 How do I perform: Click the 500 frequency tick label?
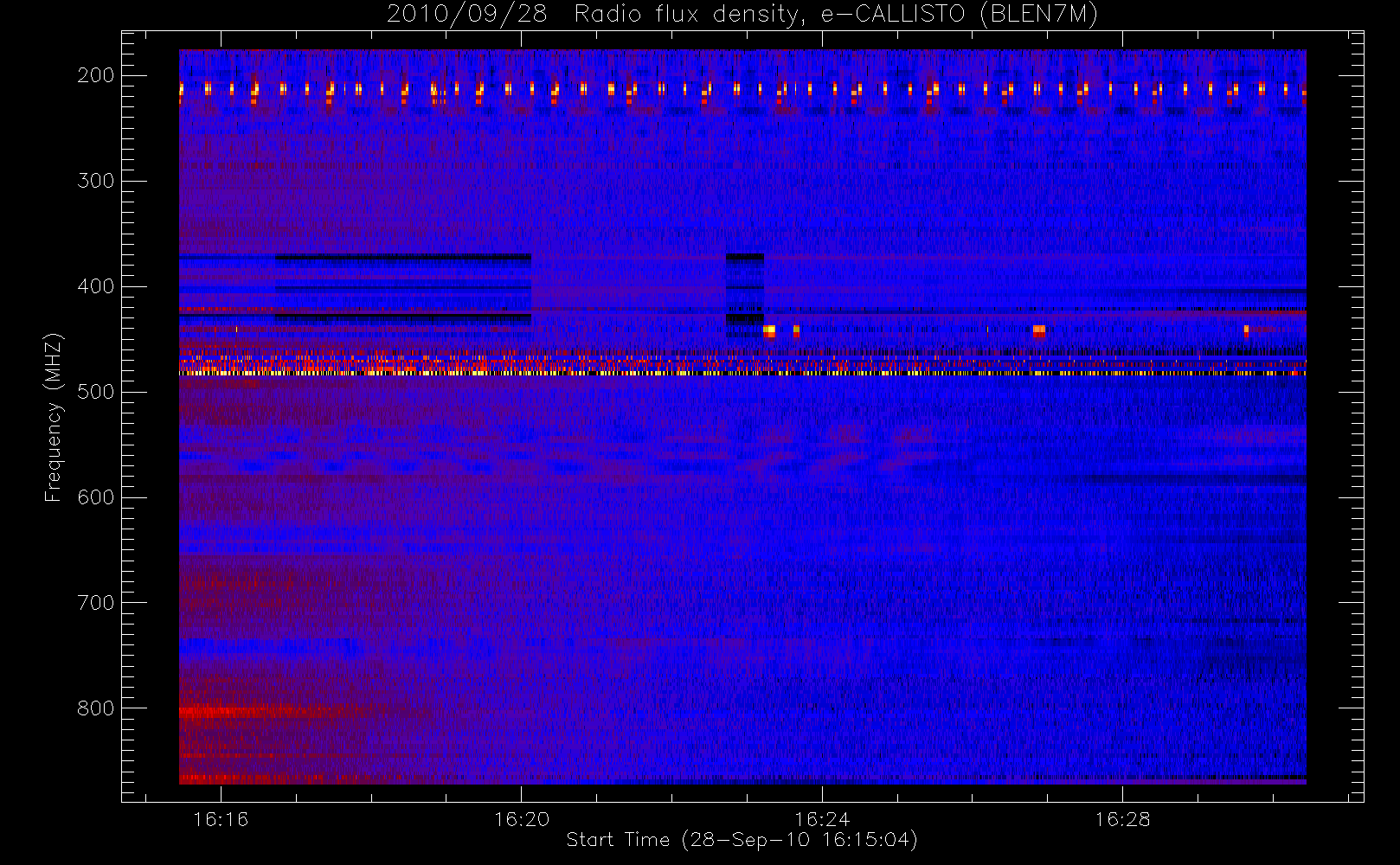[x=95, y=392]
